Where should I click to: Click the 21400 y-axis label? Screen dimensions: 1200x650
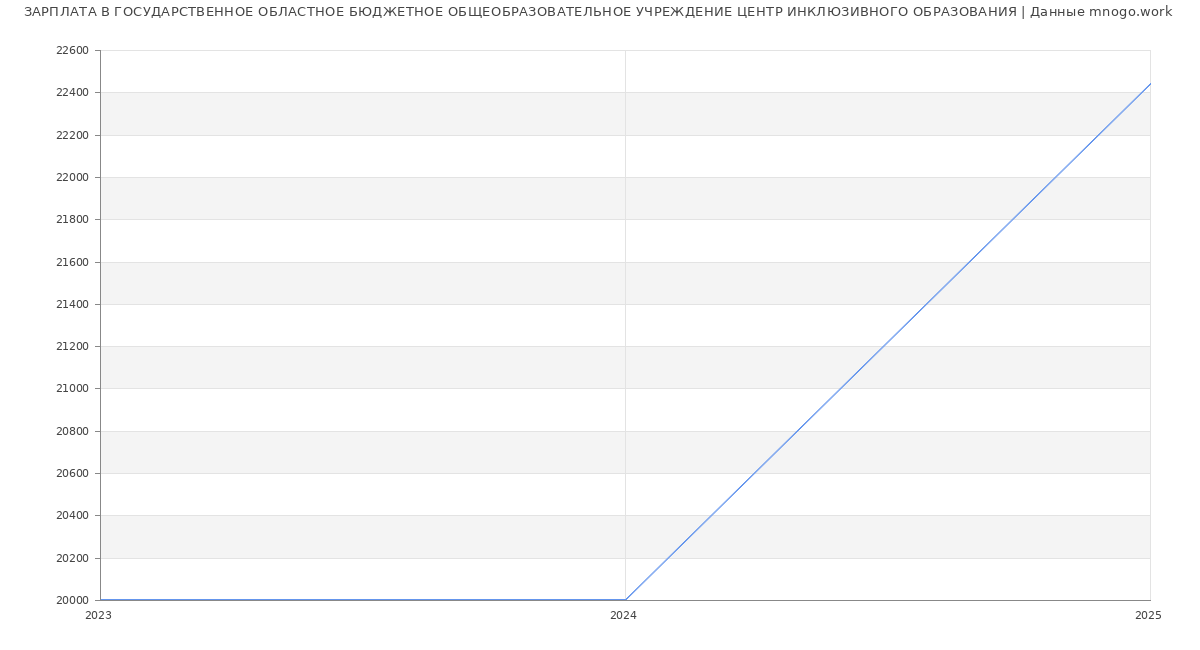(72, 305)
